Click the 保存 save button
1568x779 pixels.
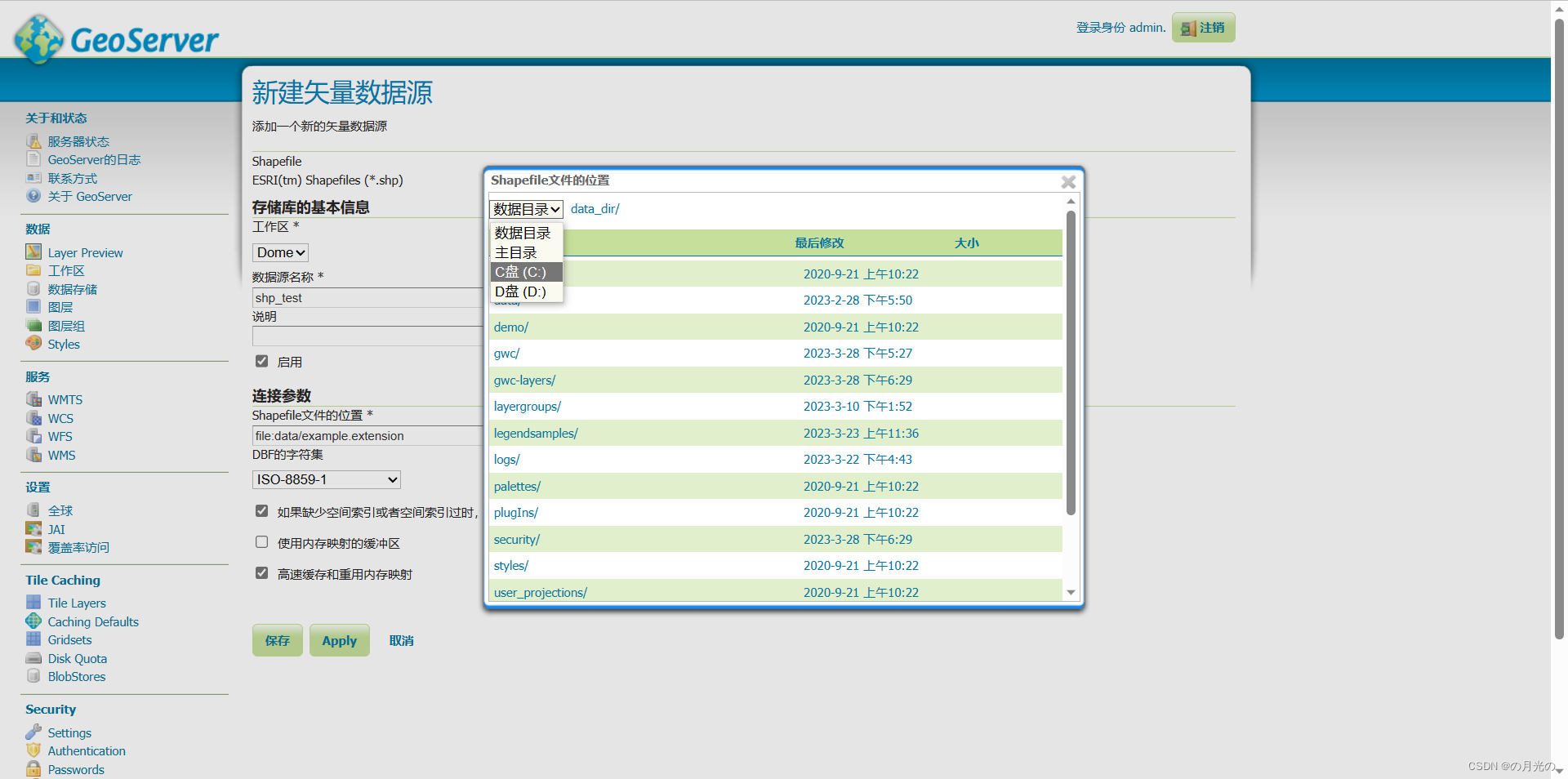pos(278,640)
